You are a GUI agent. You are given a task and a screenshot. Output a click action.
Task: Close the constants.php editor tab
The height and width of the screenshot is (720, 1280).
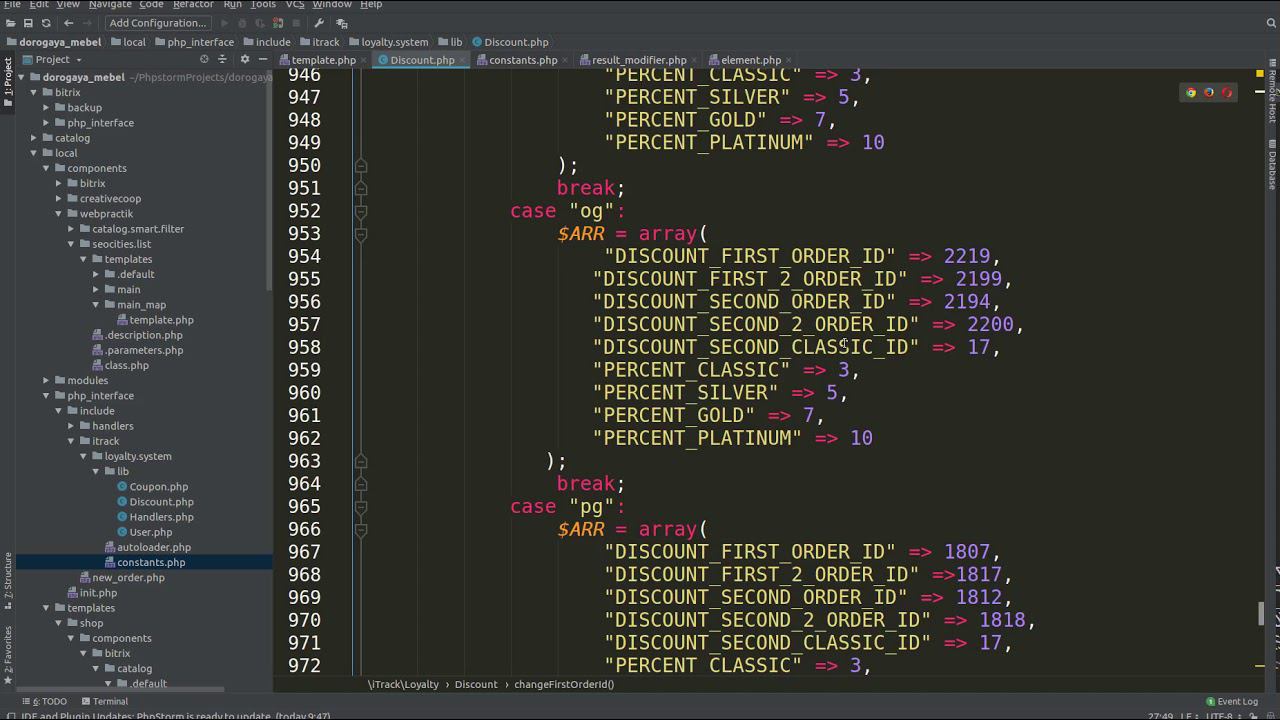click(x=567, y=60)
